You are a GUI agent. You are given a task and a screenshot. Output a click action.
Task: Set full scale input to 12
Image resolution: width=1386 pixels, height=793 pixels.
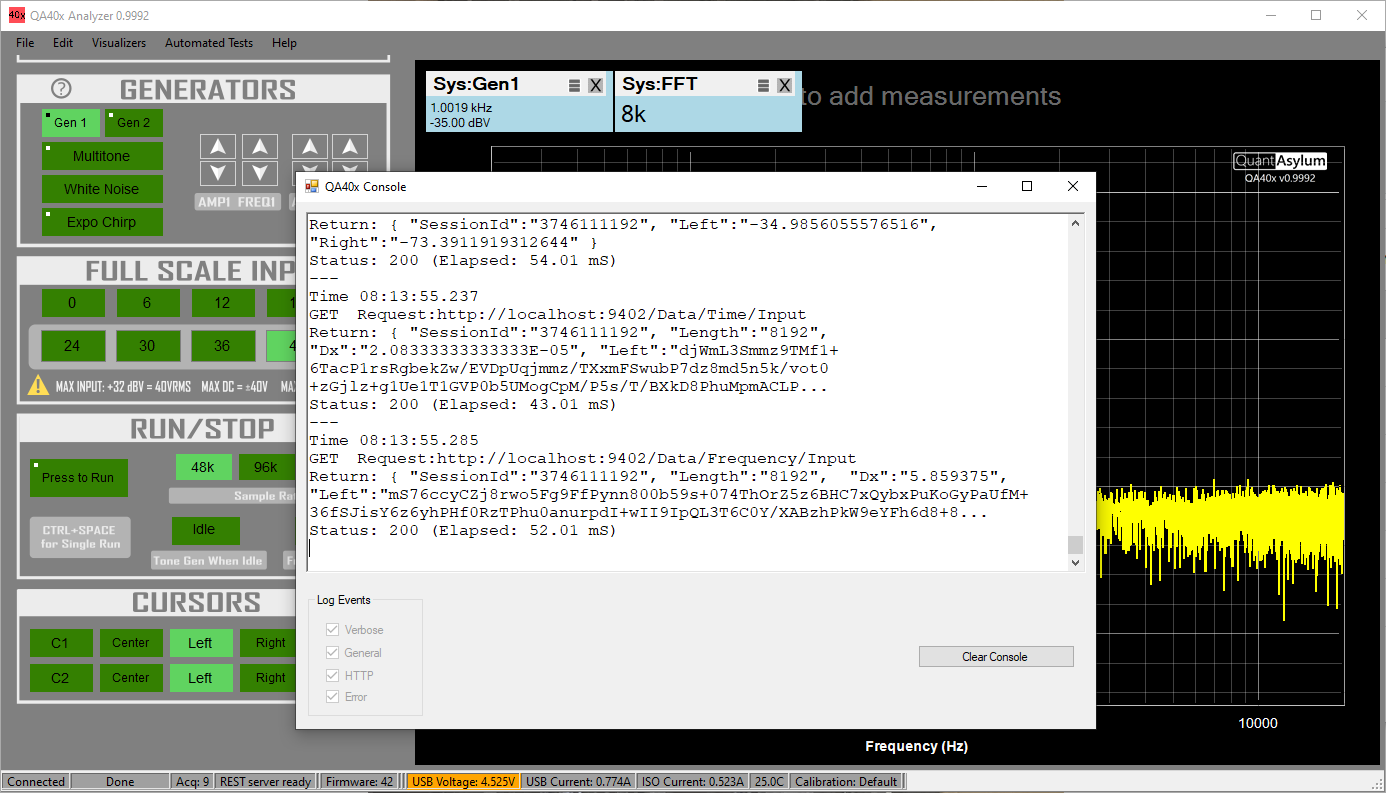(222, 303)
